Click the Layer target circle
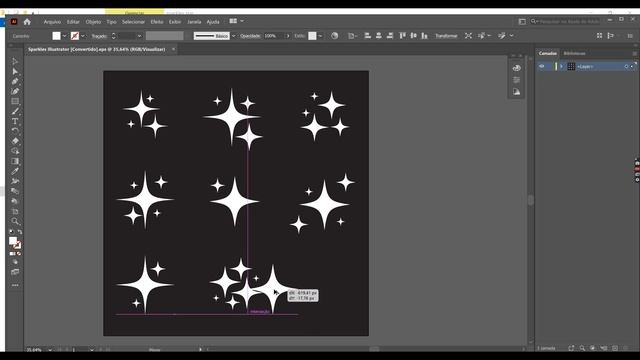 [626, 67]
